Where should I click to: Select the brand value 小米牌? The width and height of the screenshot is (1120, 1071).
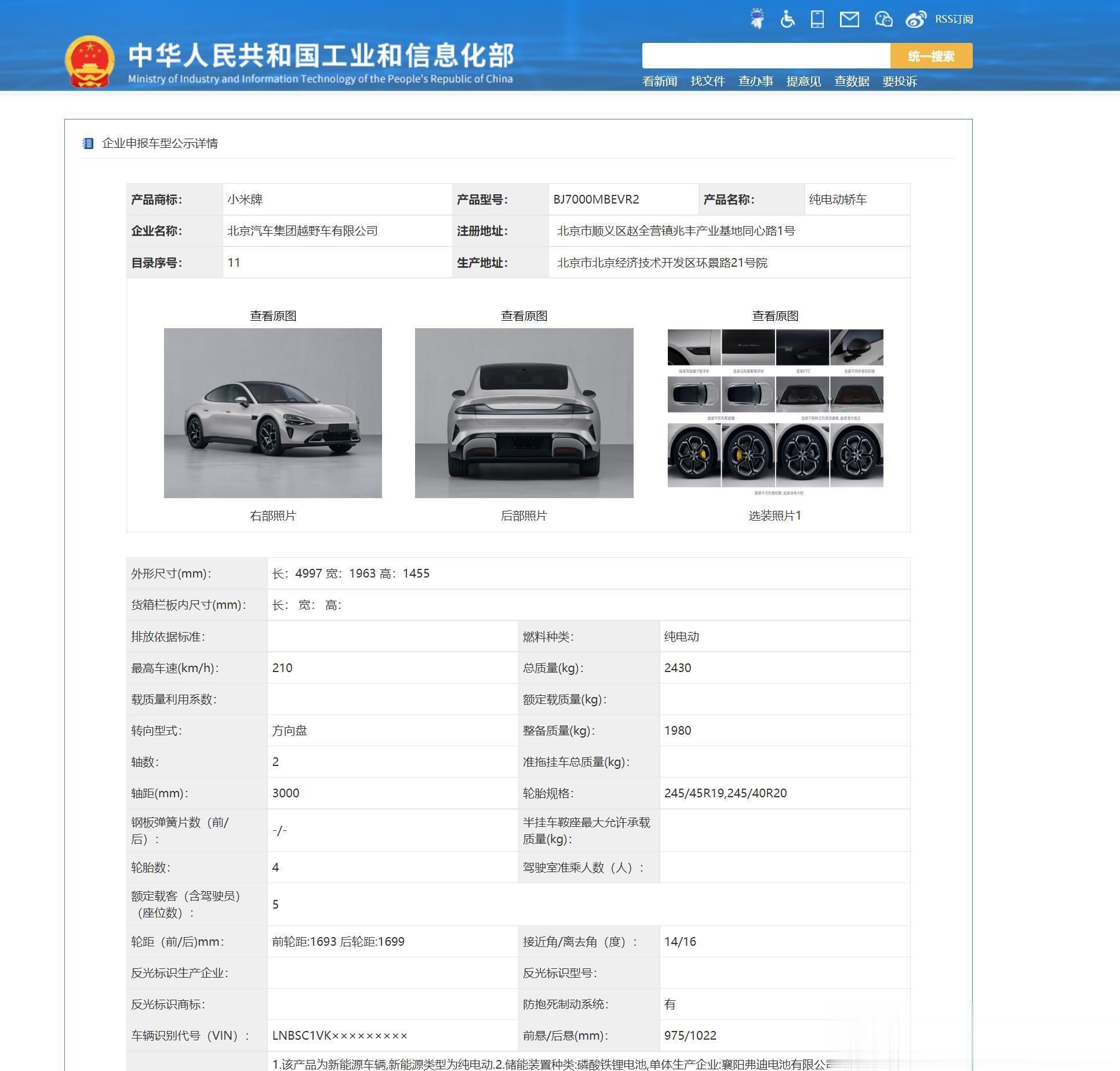tap(245, 199)
